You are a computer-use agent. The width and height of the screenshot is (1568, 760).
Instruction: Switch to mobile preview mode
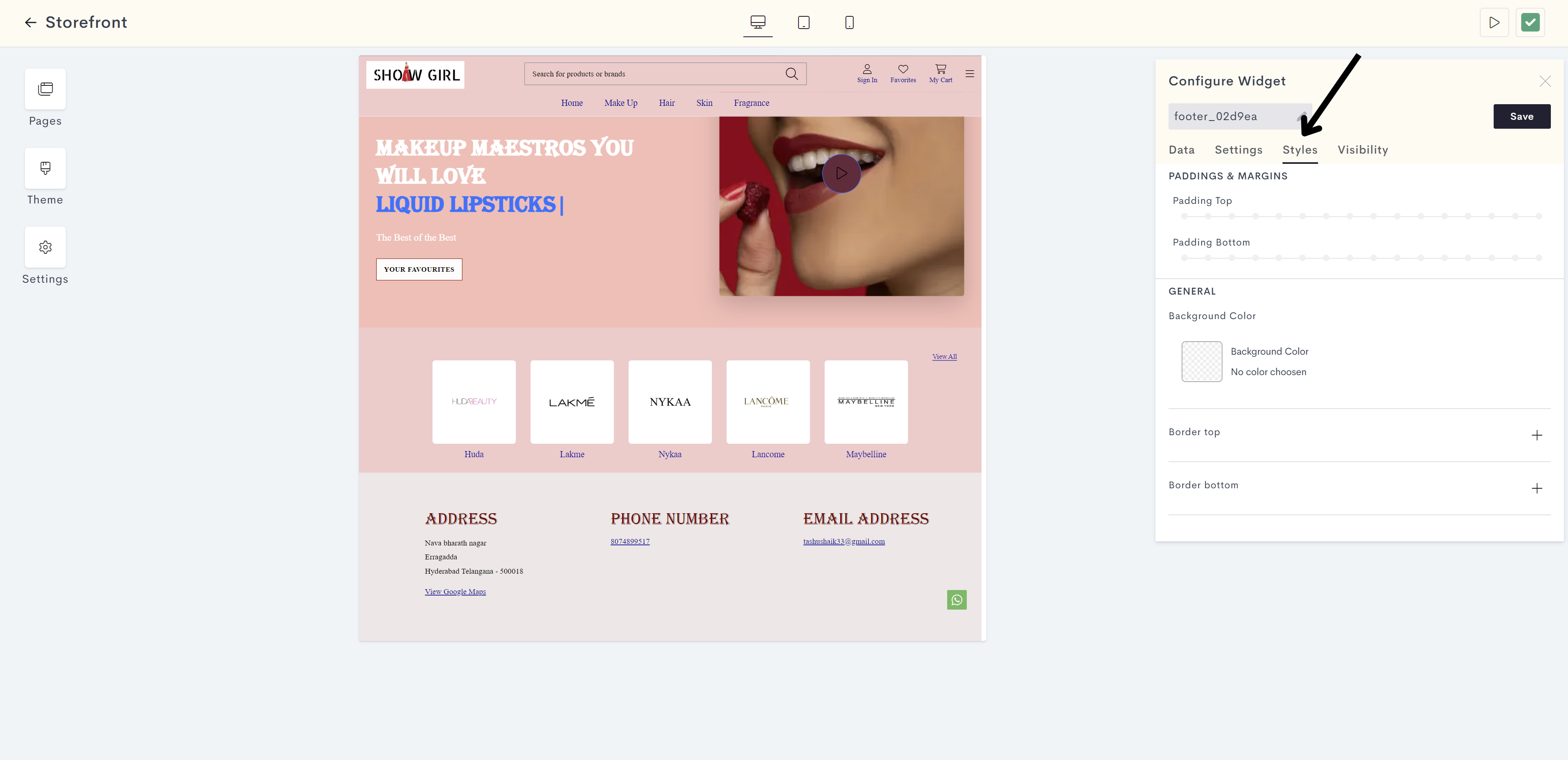pyautogui.click(x=849, y=22)
